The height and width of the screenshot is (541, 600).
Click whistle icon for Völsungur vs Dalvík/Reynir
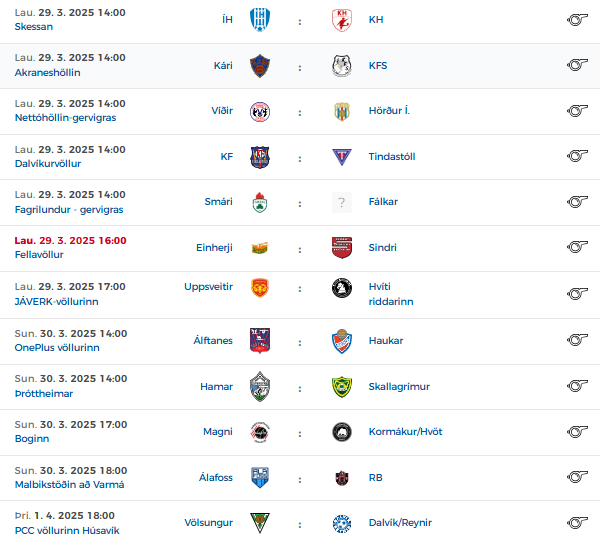pyautogui.click(x=577, y=522)
